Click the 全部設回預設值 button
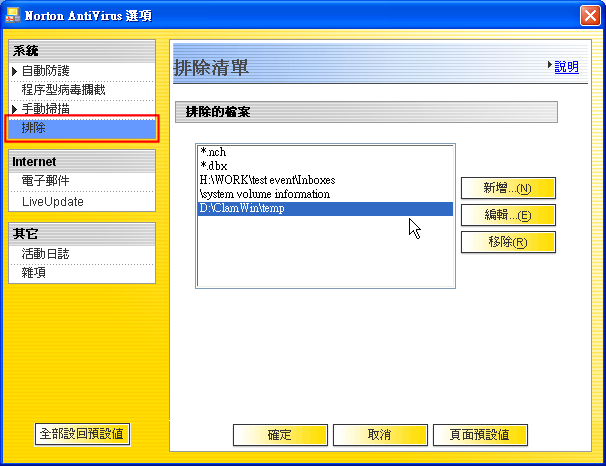 [x=82, y=434]
